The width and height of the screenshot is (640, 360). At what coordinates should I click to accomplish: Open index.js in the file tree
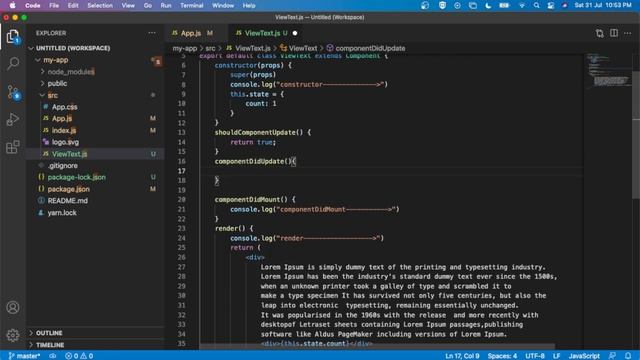coord(64,131)
